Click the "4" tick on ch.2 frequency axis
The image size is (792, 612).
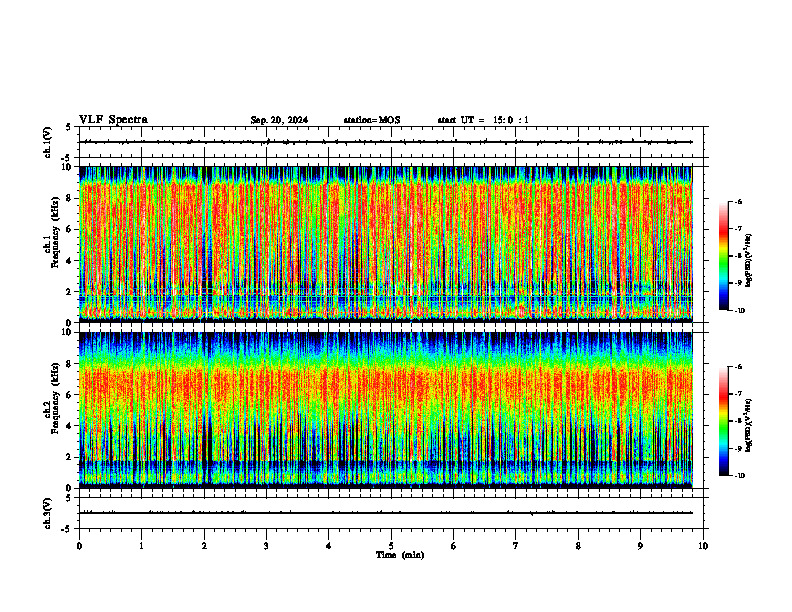(70, 426)
